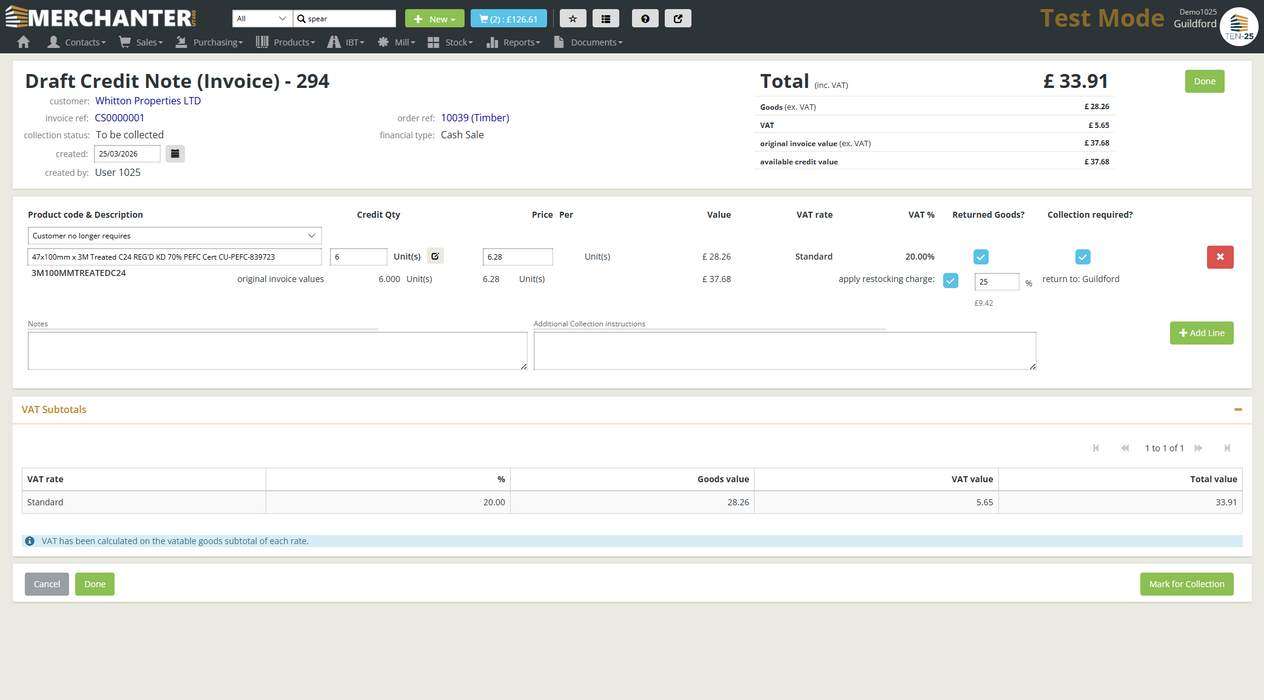The height and width of the screenshot is (700, 1264).
Task: Click the Credit Qty input field
Action: (x=359, y=257)
